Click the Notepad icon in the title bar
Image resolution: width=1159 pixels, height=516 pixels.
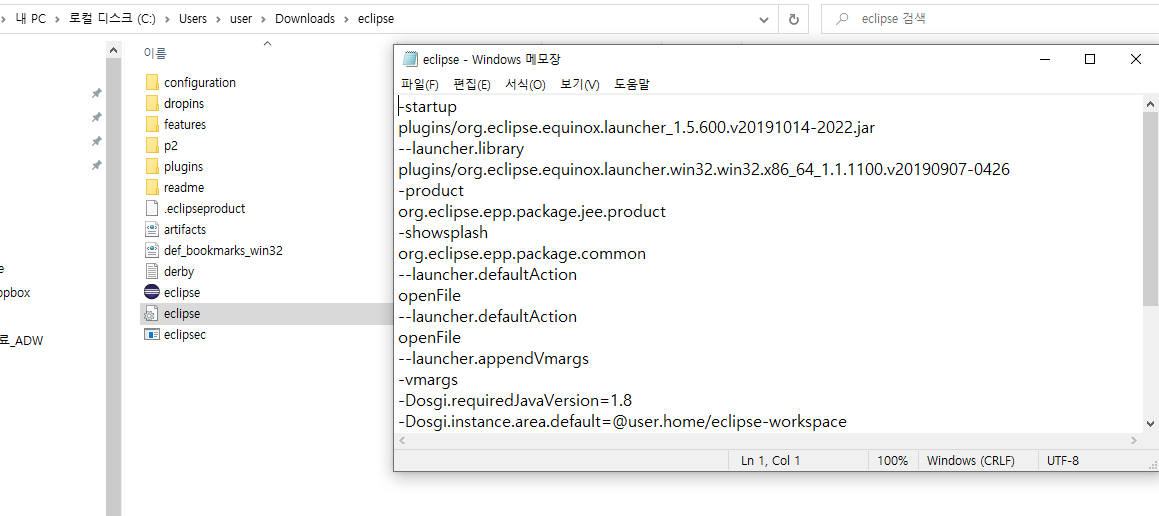[x=409, y=59]
